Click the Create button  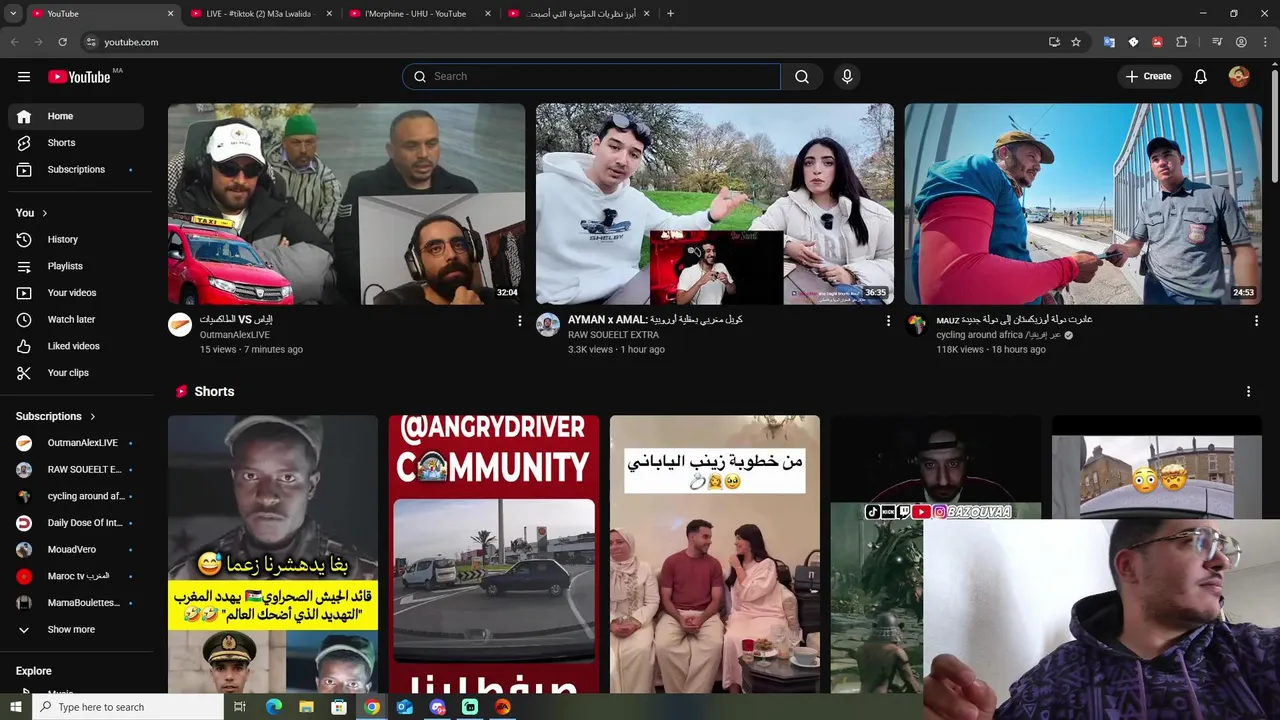(x=1148, y=77)
